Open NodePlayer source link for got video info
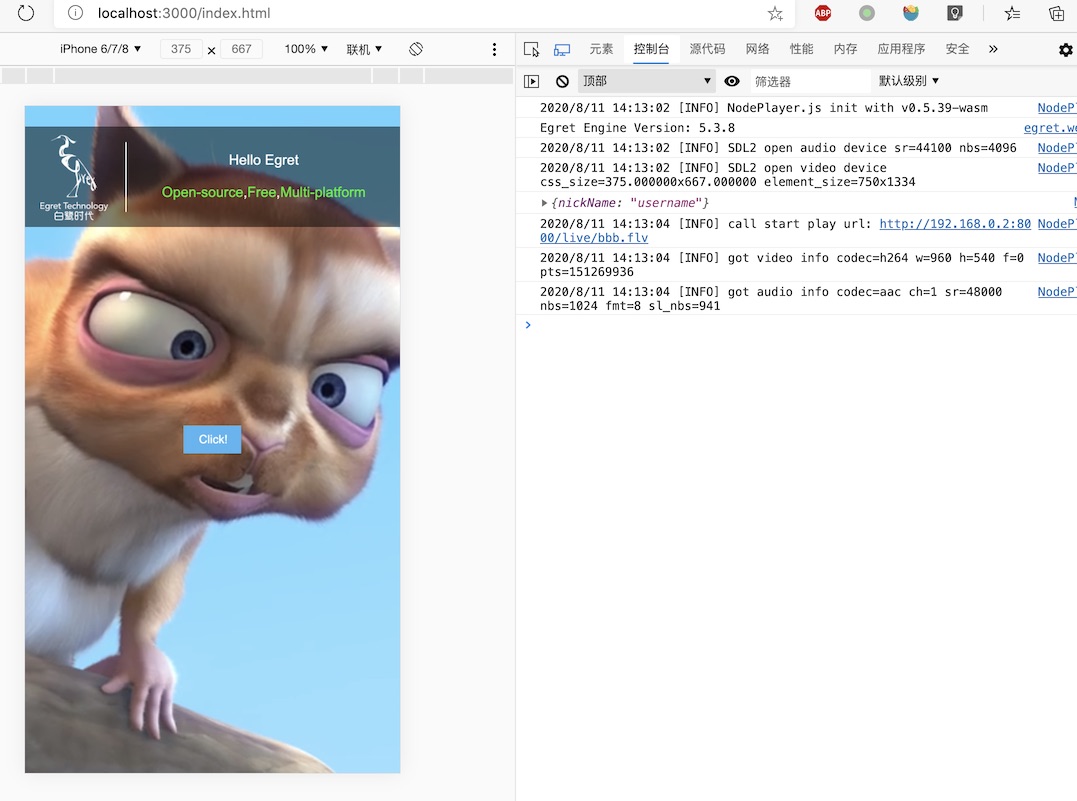 coord(1057,258)
